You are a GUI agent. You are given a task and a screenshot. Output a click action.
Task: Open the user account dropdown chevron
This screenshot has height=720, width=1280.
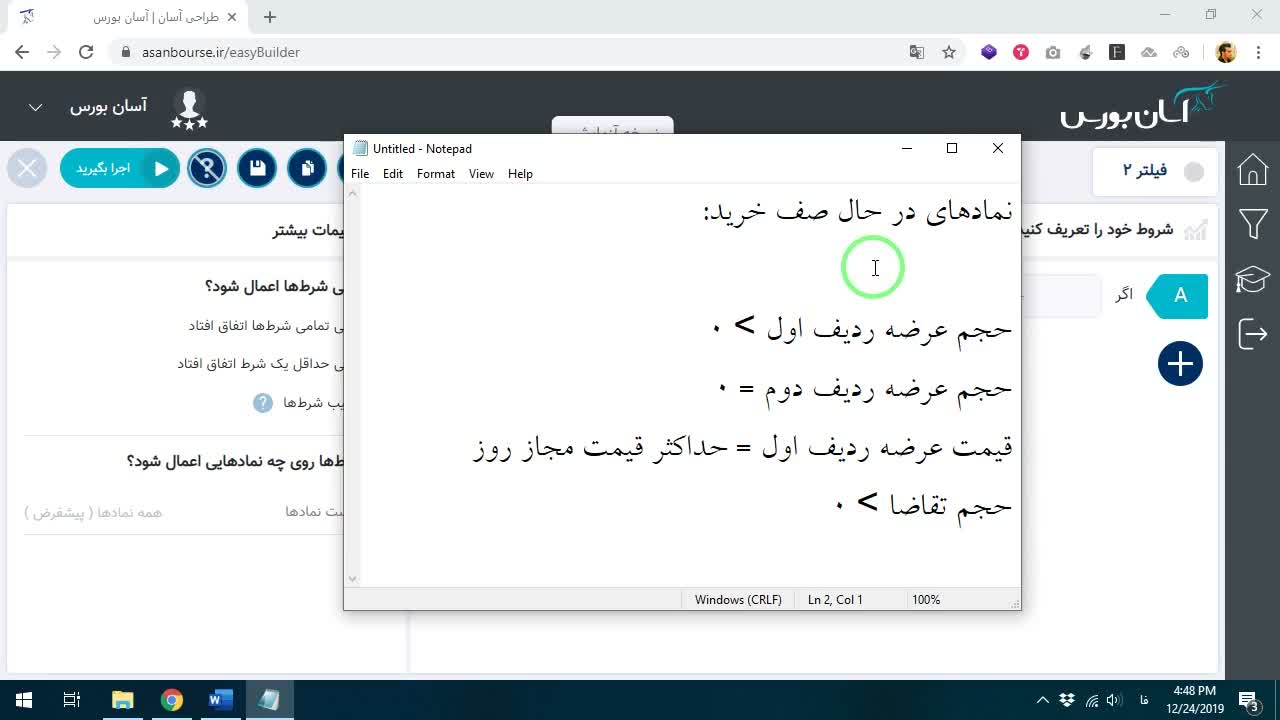35,107
